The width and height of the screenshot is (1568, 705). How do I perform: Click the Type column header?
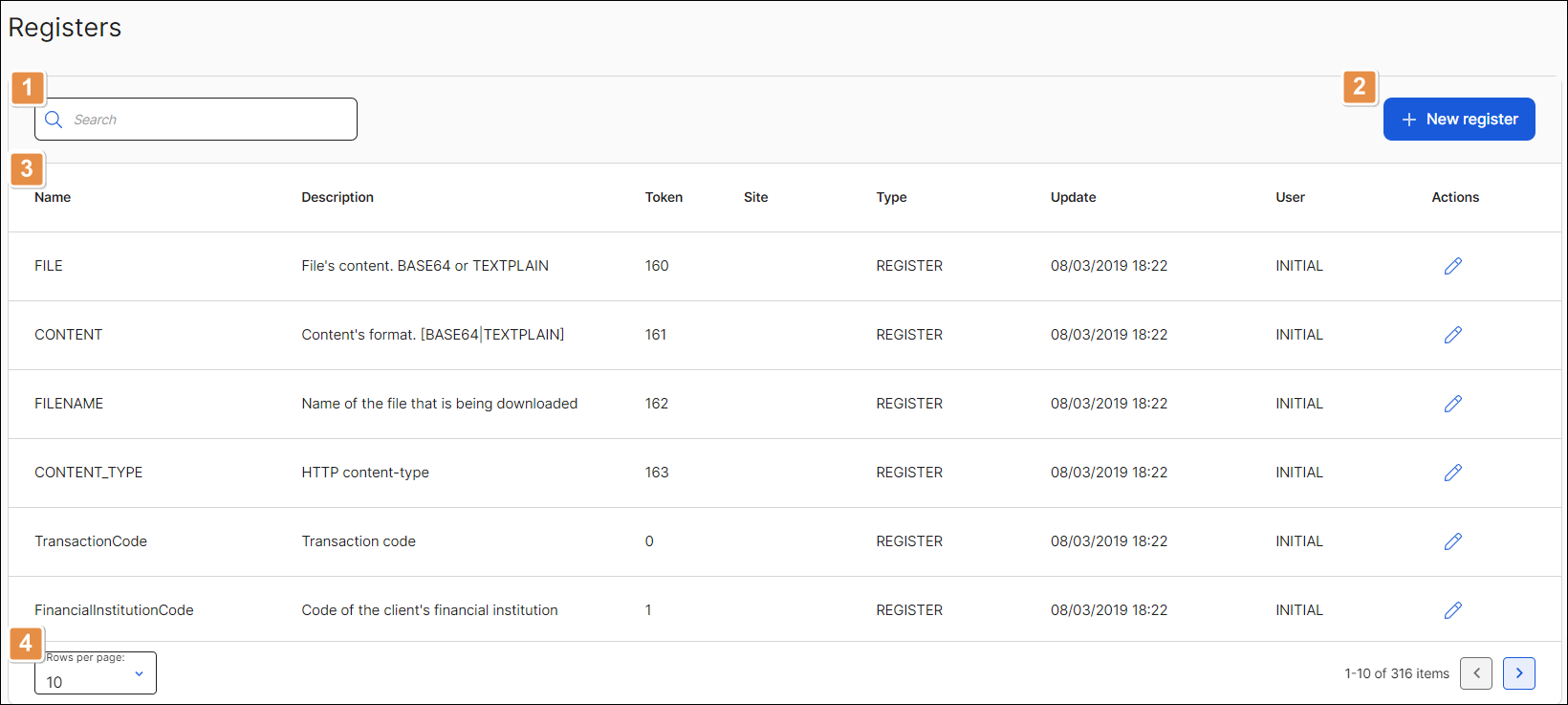(x=891, y=197)
